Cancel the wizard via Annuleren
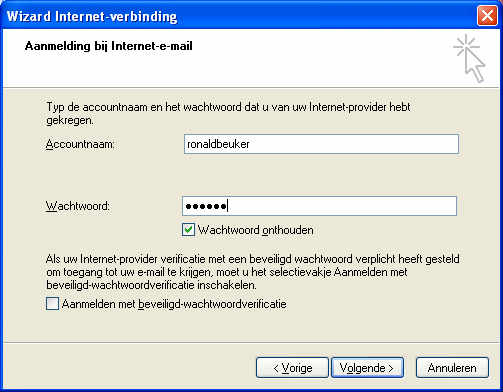503x392 pixels. point(452,368)
